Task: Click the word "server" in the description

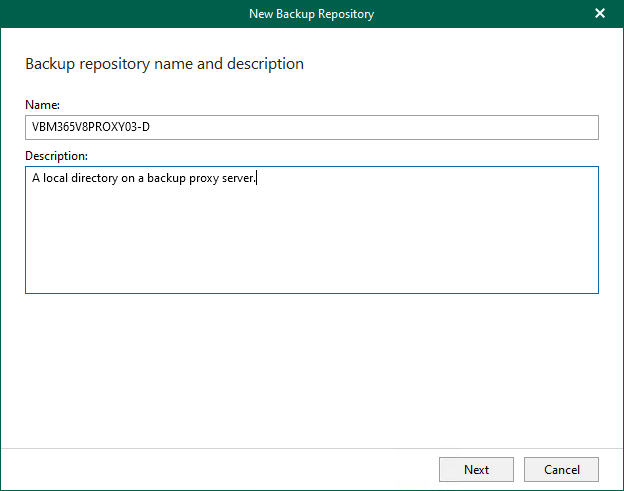Action: 239,179
